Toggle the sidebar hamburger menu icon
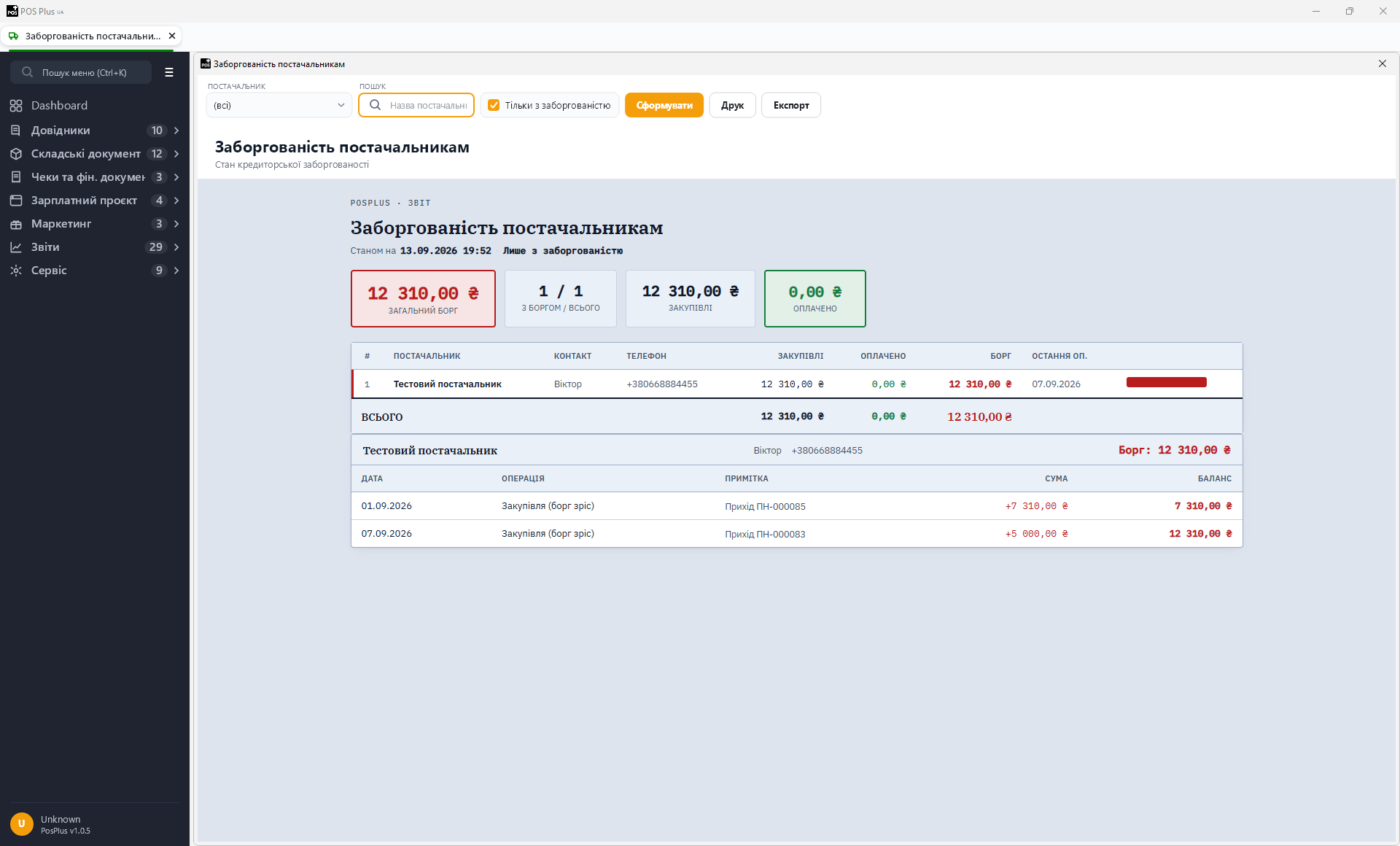1400x846 pixels. (x=169, y=72)
